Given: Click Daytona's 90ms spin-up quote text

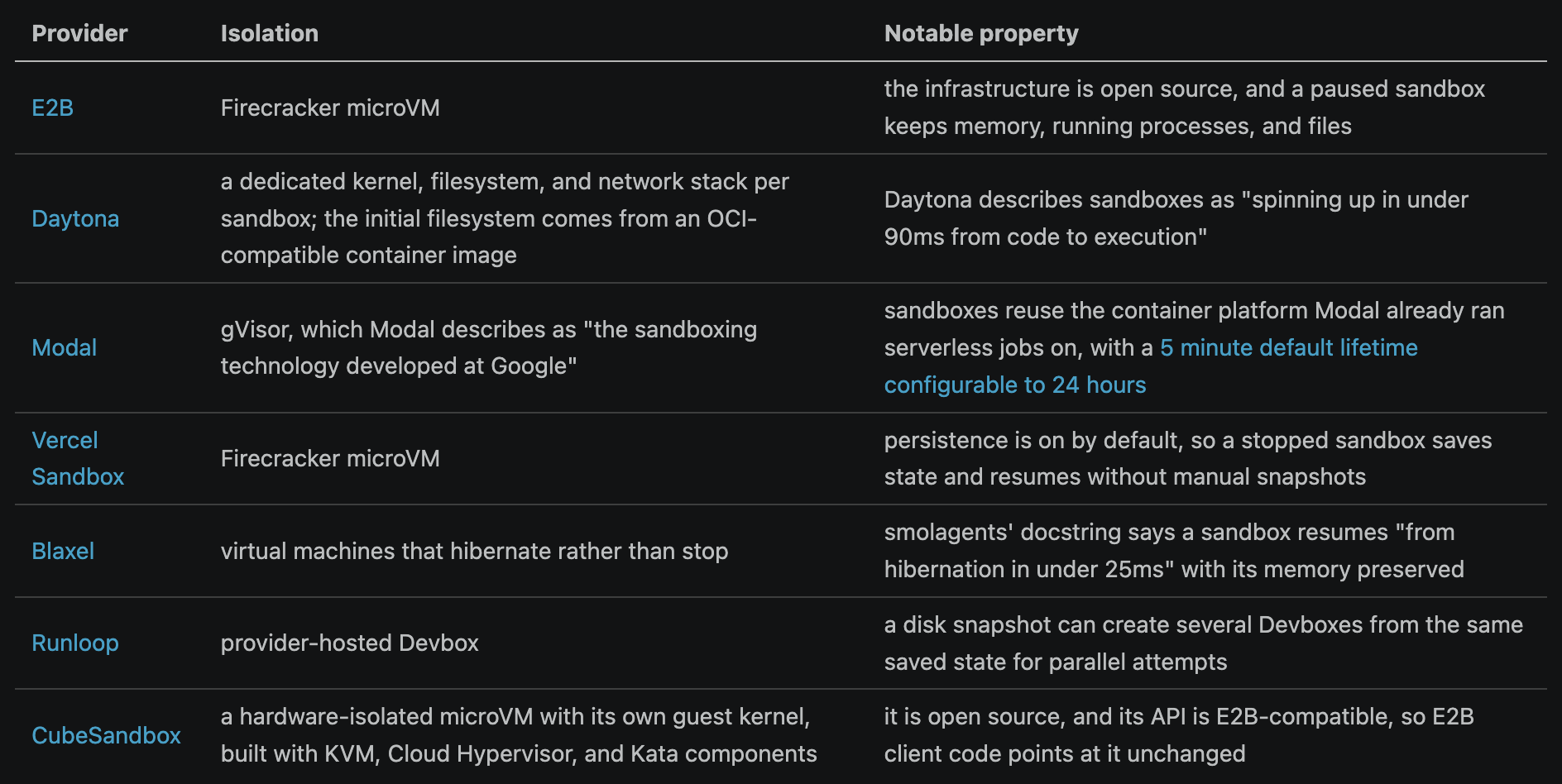Looking at the screenshot, I should point(1176,218).
